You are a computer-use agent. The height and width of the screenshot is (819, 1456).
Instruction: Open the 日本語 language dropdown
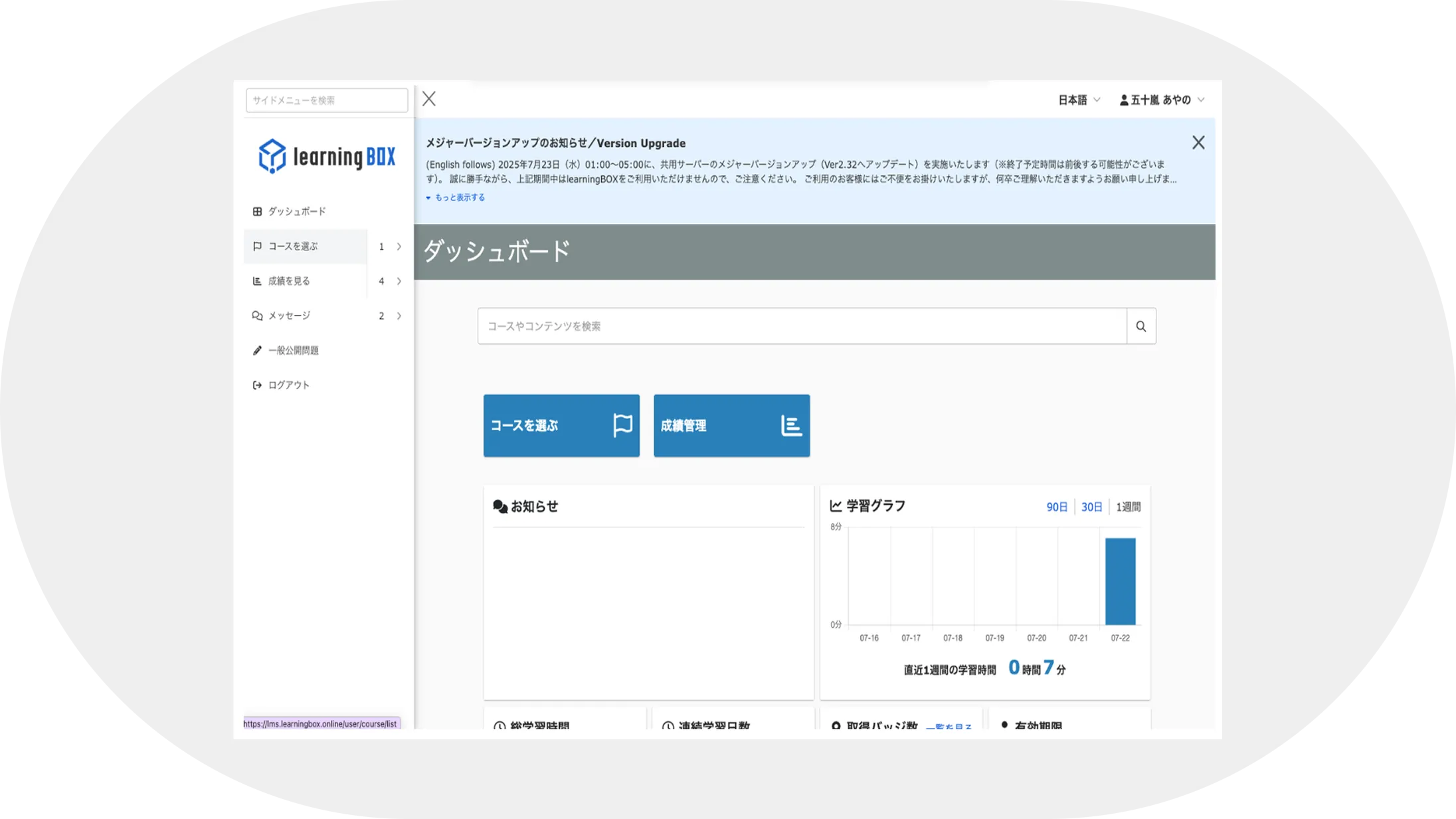click(x=1079, y=100)
